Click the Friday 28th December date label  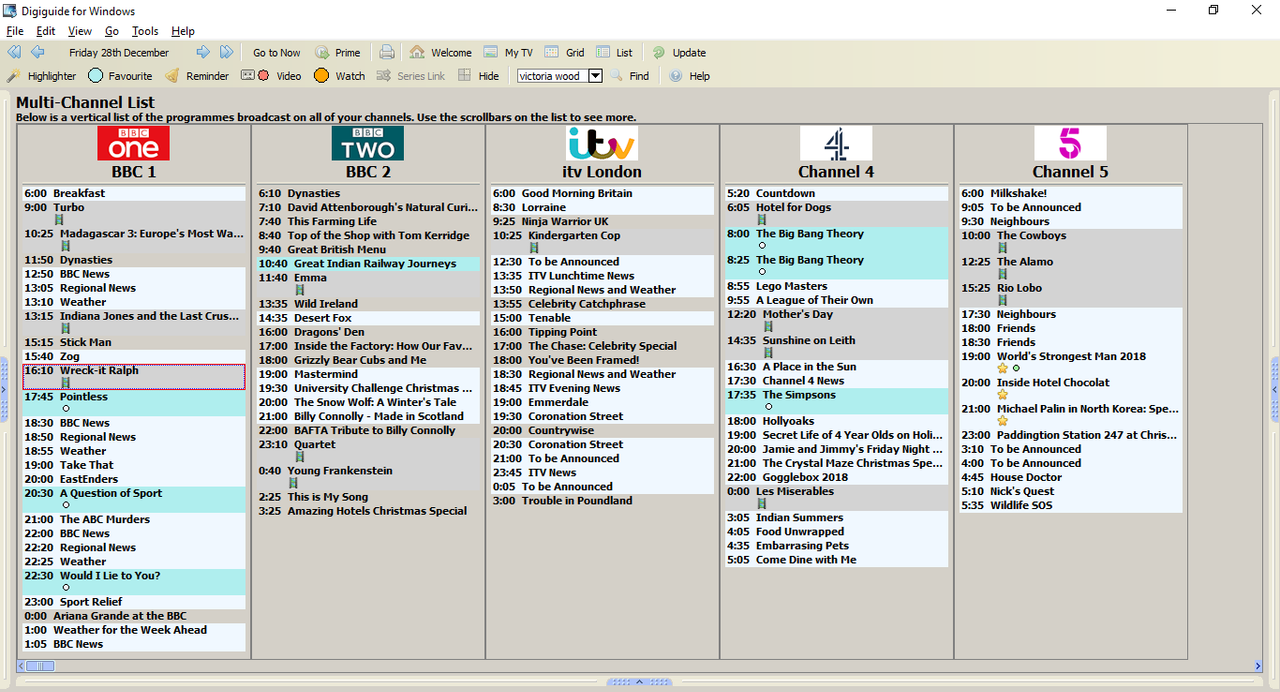(119, 53)
